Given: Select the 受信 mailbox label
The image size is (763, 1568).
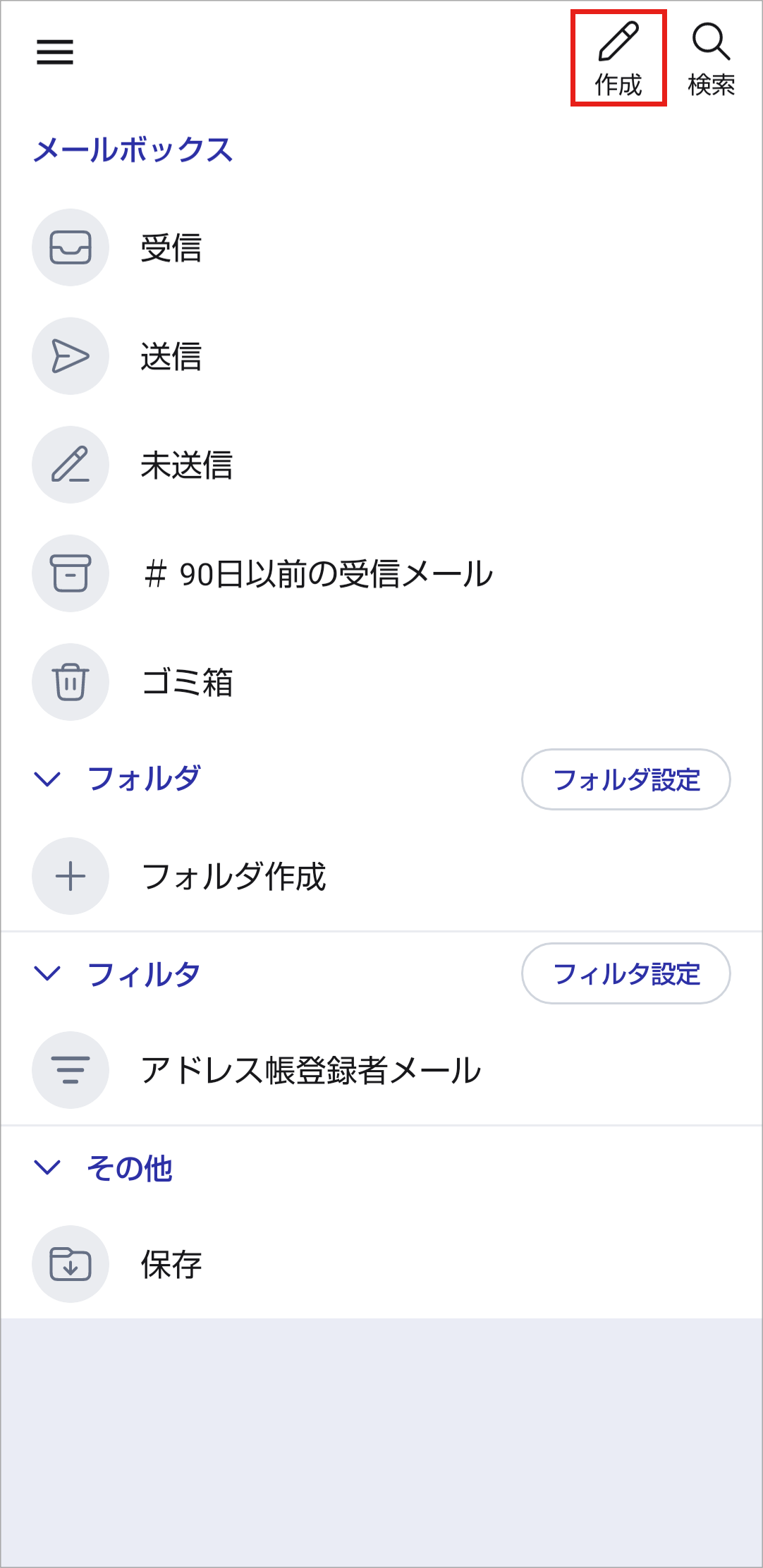Looking at the screenshot, I should 171,248.
